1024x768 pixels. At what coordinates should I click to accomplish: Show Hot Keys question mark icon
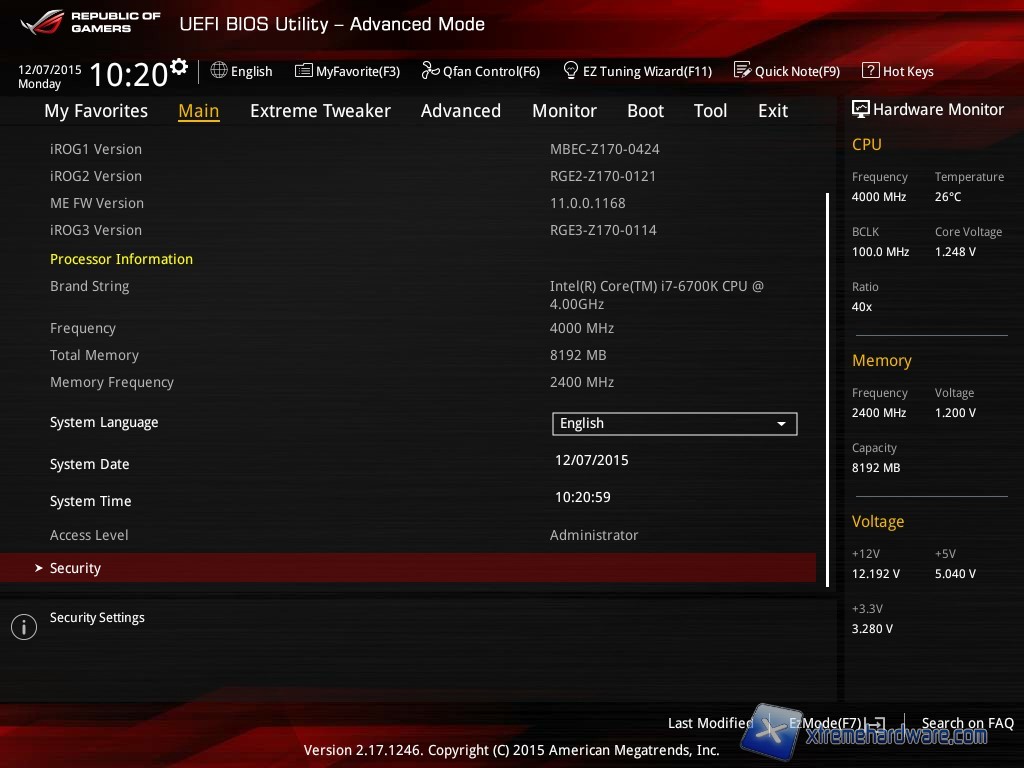pos(870,71)
